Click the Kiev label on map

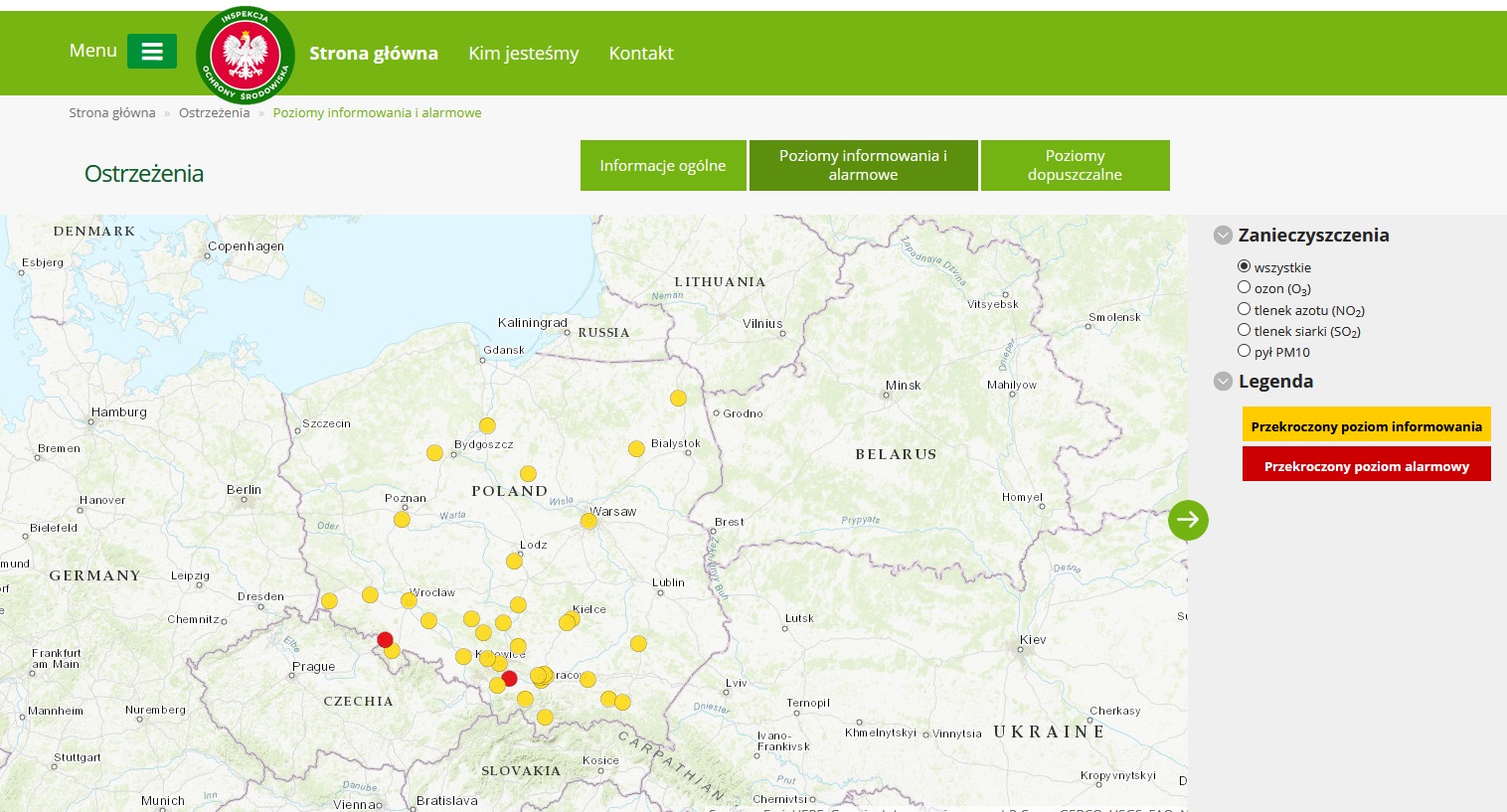[x=1033, y=639]
